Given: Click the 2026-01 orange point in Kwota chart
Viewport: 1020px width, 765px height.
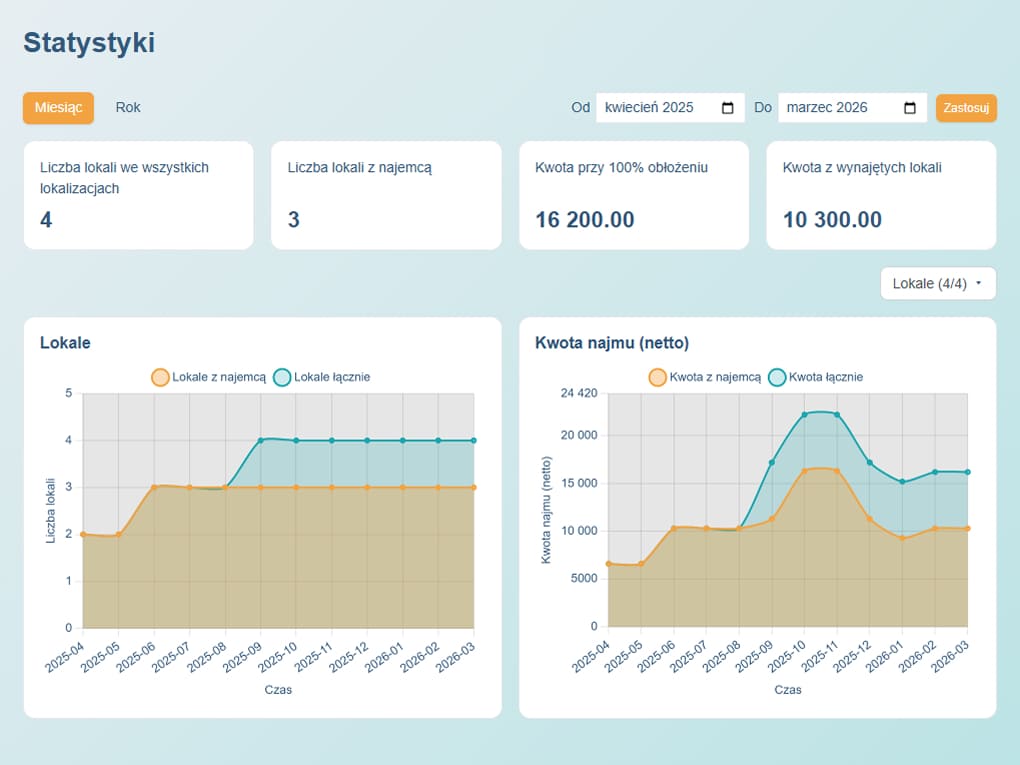Looking at the screenshot, I should [x=902, y=538].
